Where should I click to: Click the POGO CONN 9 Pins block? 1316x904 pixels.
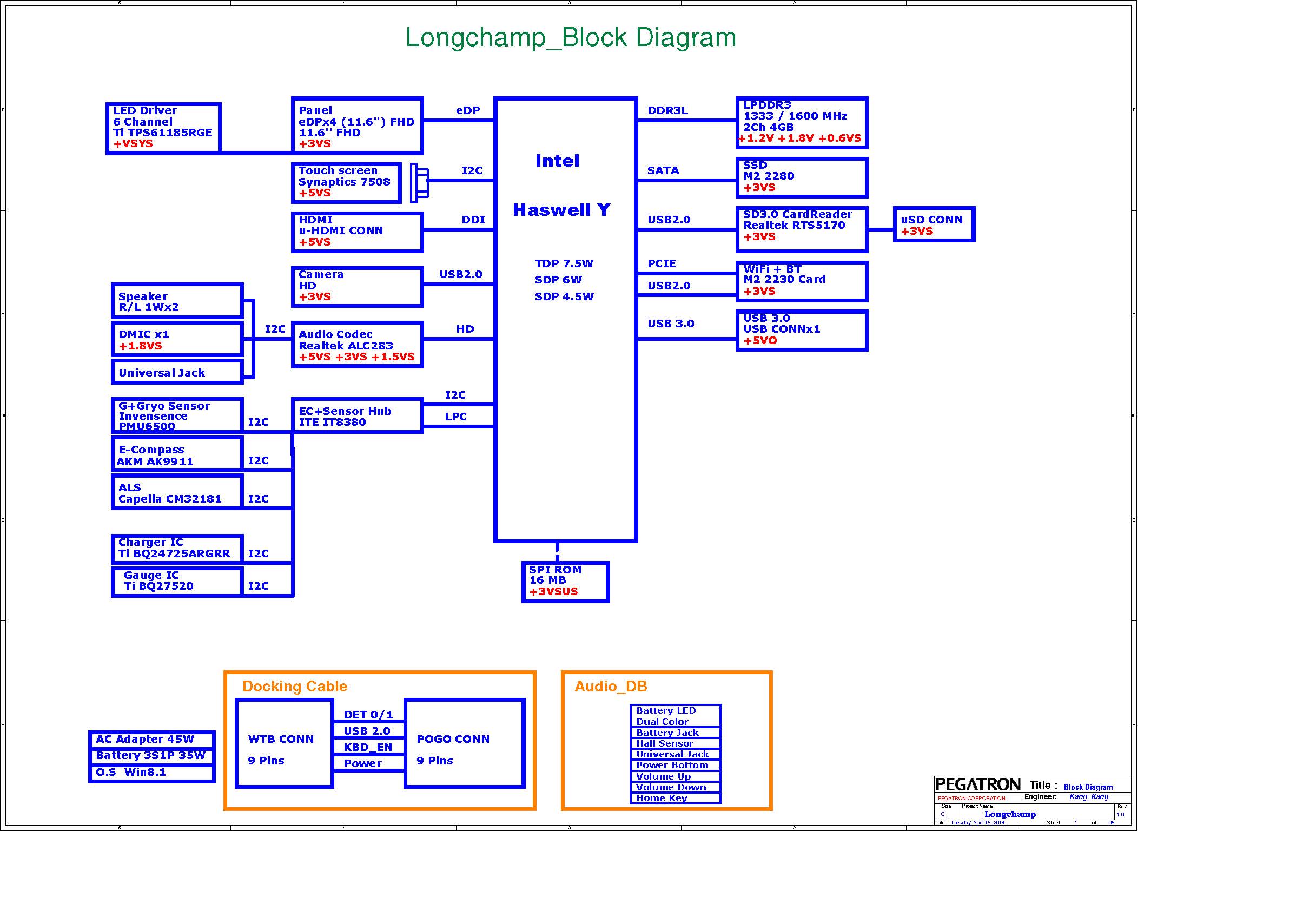464,744
